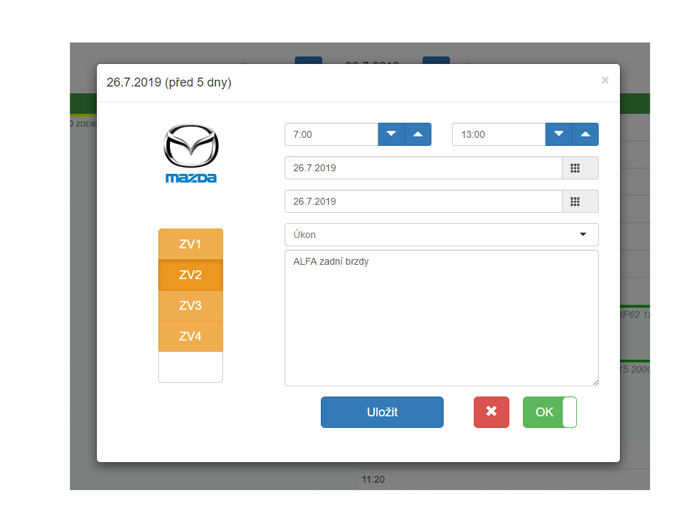Viewport: 700px width, 515px height.
Task: Decrease the 13:00 end time
Action: click(x=558, y=134)
